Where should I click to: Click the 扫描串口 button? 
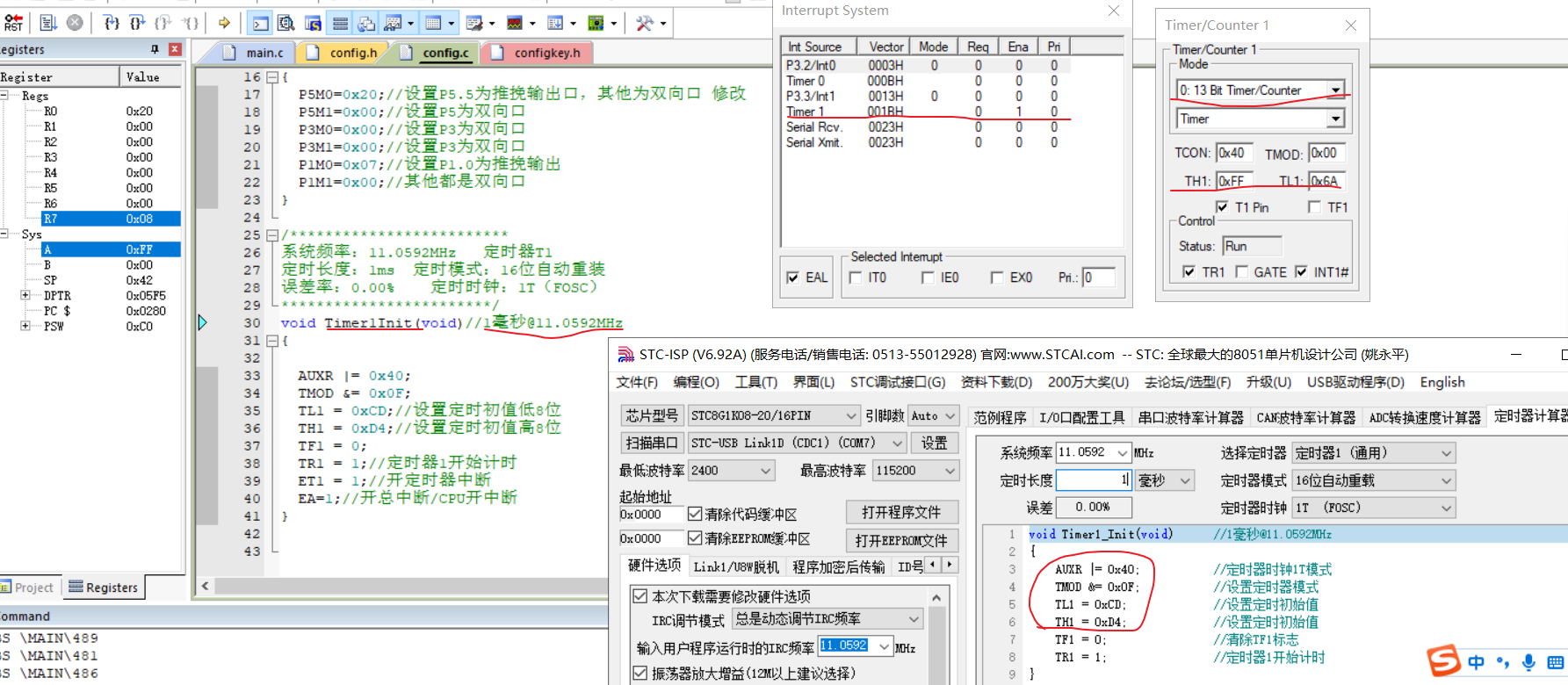click(x=652, y=443)
